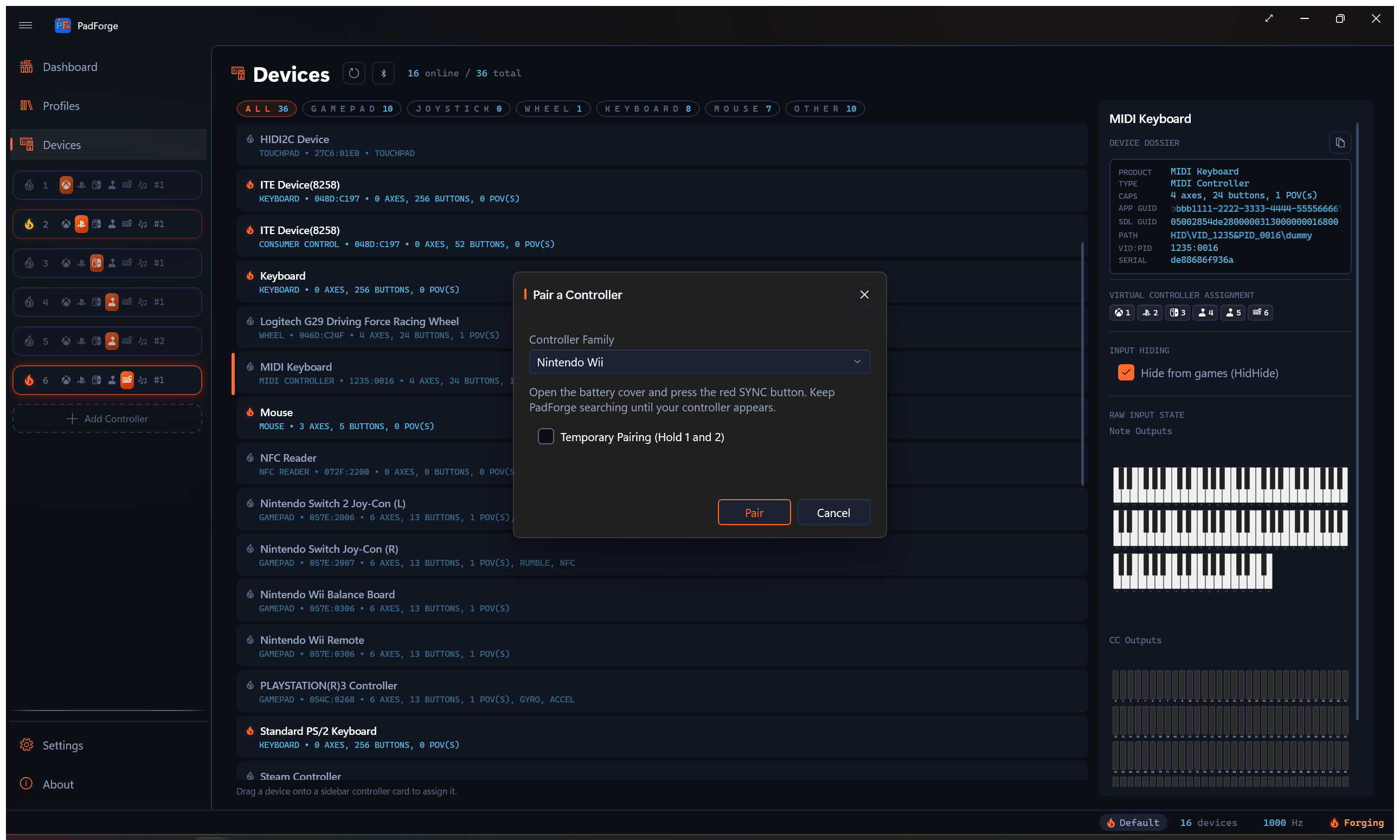Filter devices by MOUSE 7
1400x840 pixels.
[x=742, y=109]
